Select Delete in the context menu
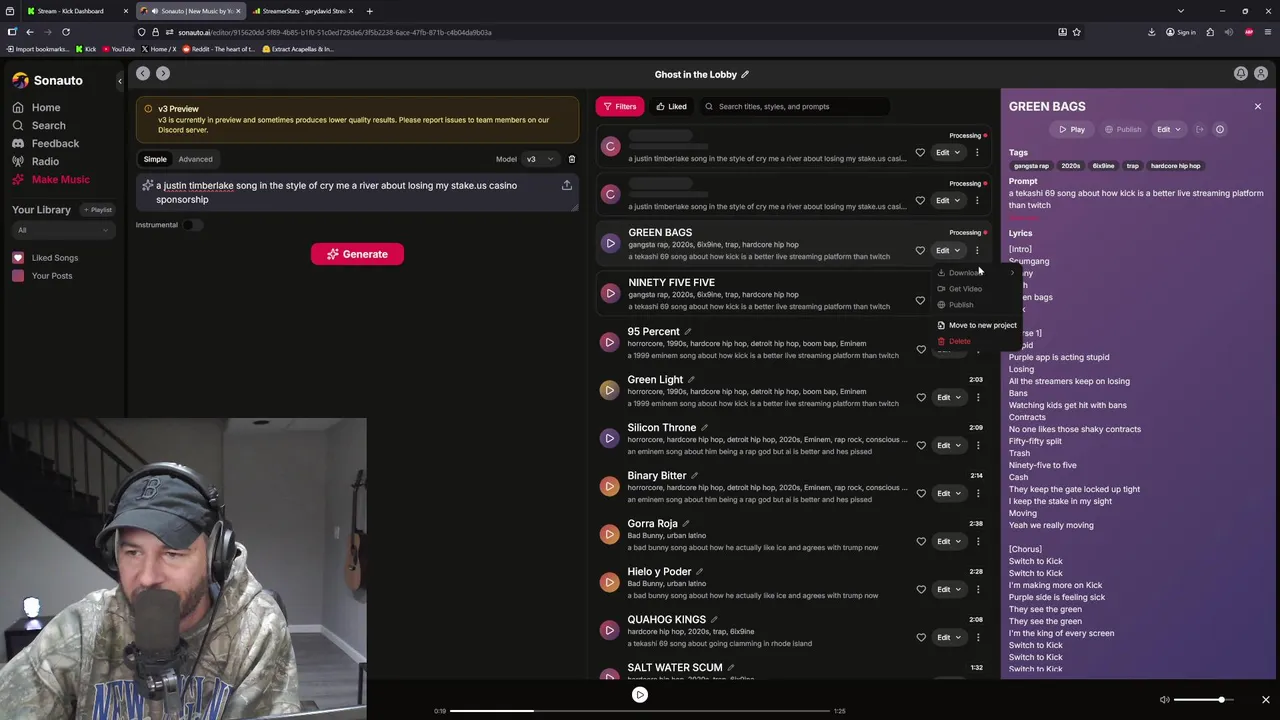This screenshot has height=720, width=1280. point(954,341)
